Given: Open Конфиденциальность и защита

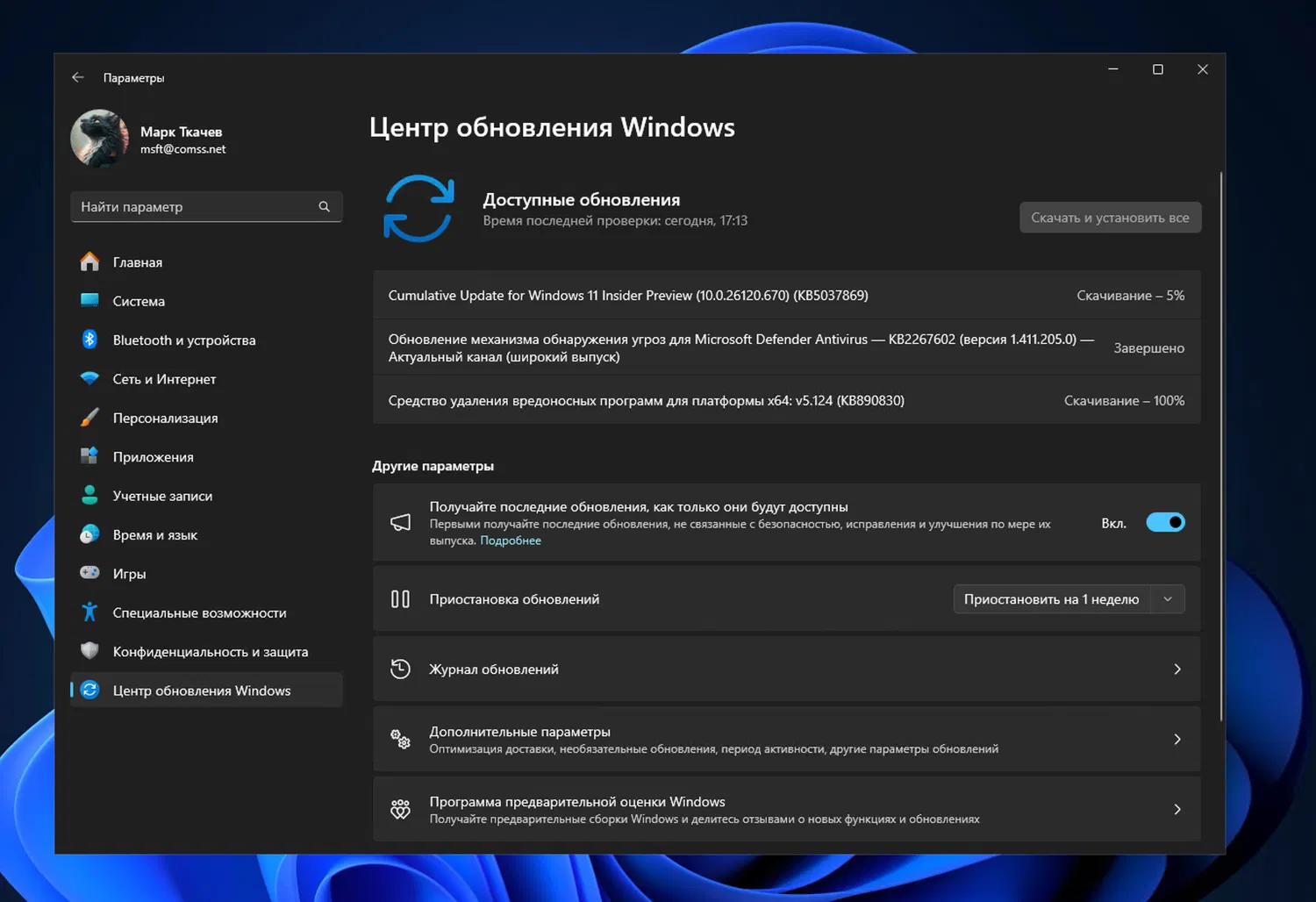Looking at the screenshot, I should tap(206, 651).
